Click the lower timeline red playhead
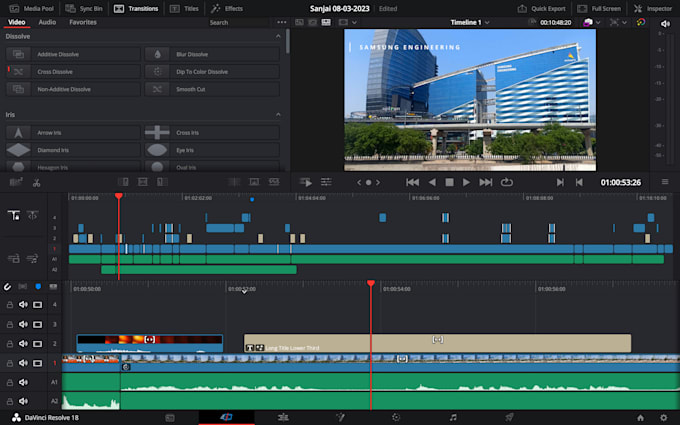Image resolution: width=680 pixels, height=425 pixels. [371, 283]
